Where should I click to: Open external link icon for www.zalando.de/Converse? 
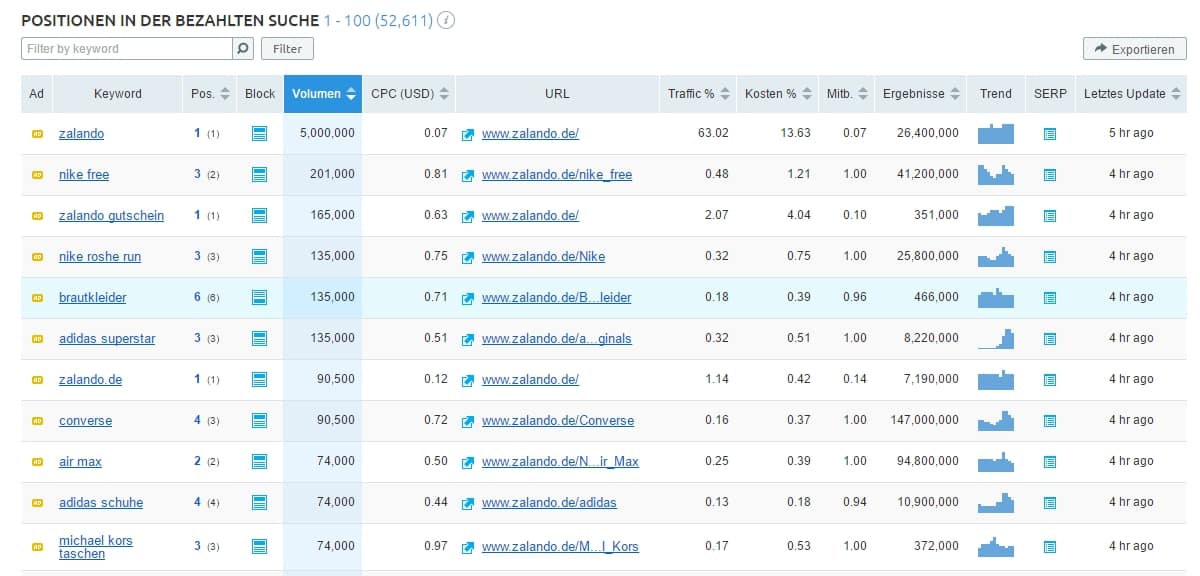point(467,421)
